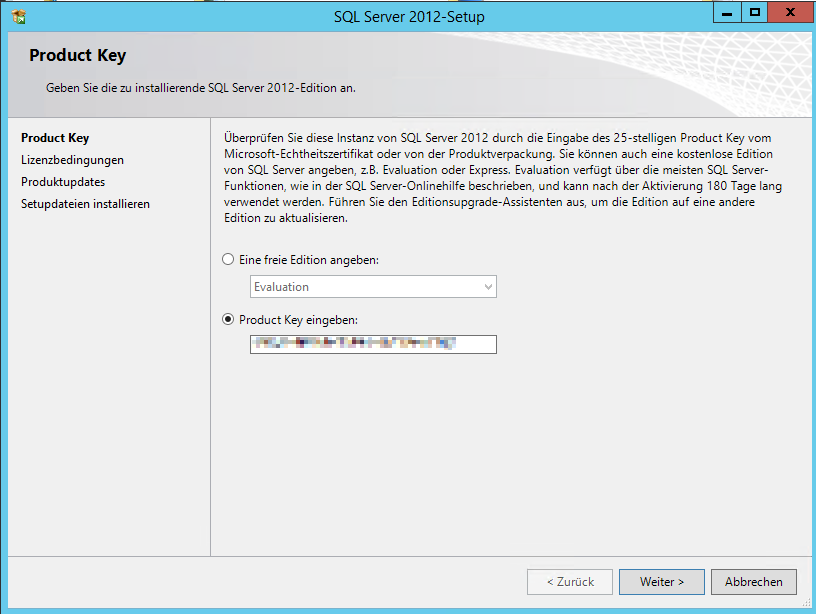Click the '< Zurück' button
The image size is (816, 614).
tap(569, 581)
